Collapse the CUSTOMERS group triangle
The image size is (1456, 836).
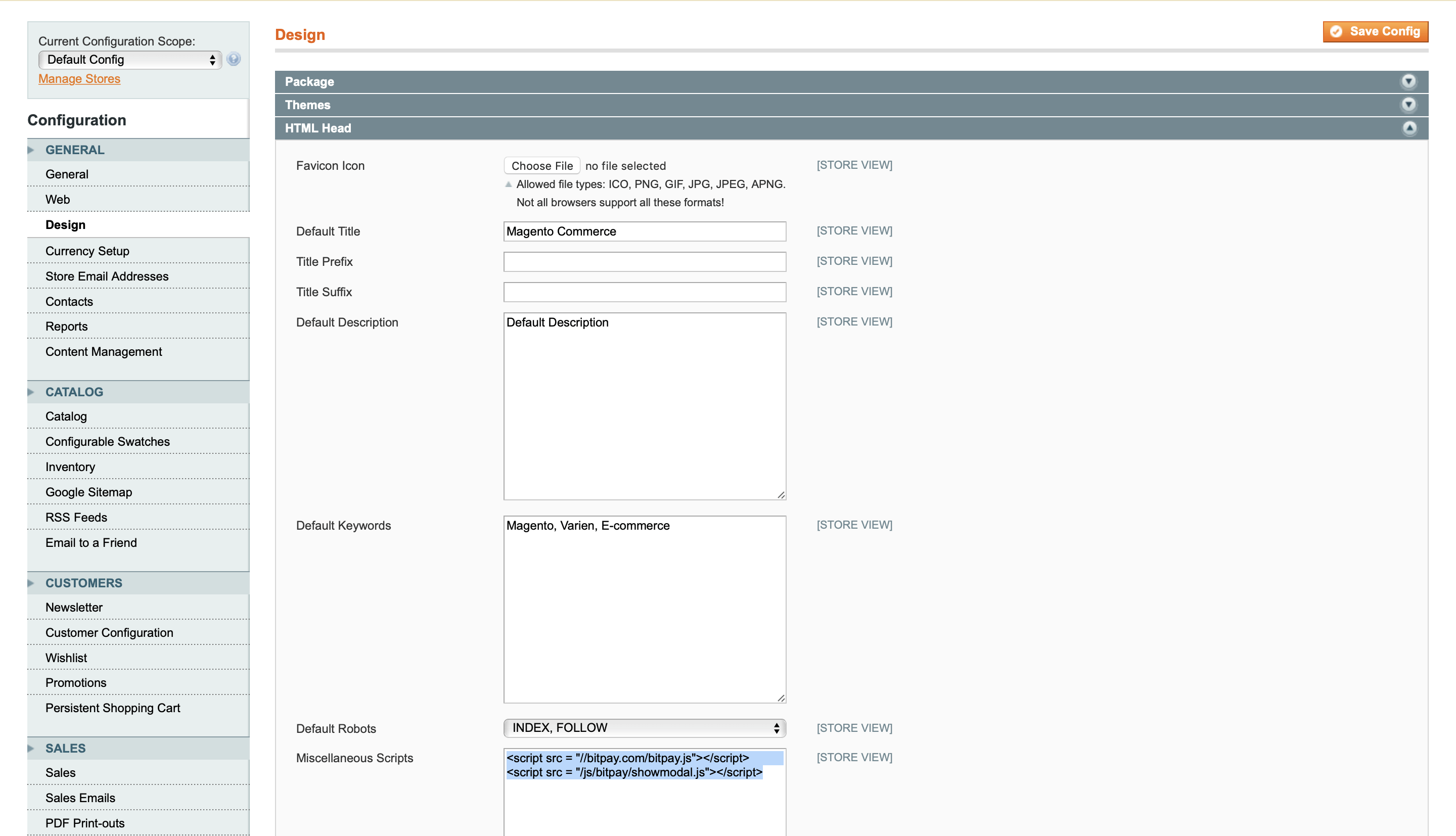pyautogui.click(x=31, y=583)
